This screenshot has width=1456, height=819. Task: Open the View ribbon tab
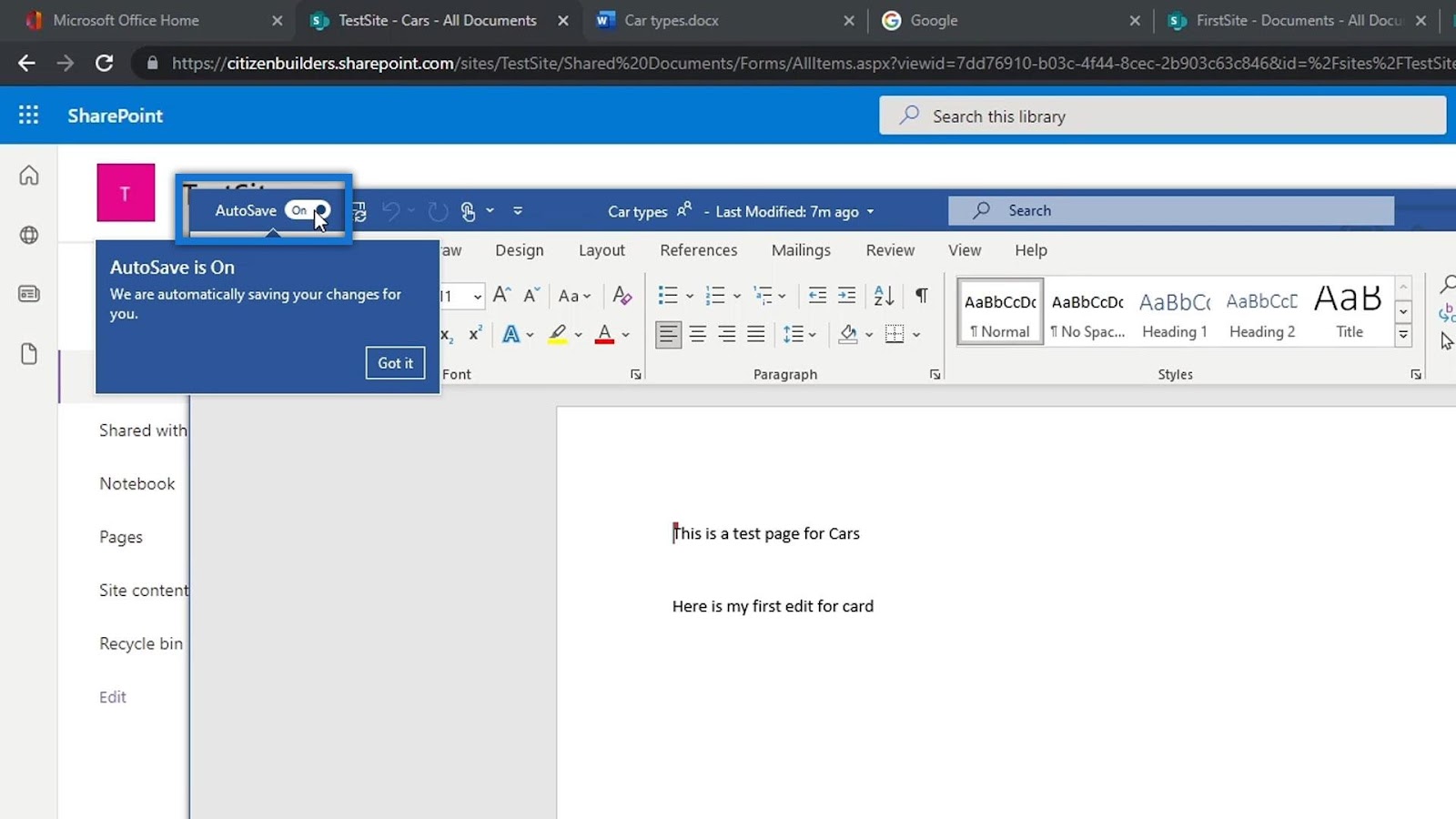[965, 250]
